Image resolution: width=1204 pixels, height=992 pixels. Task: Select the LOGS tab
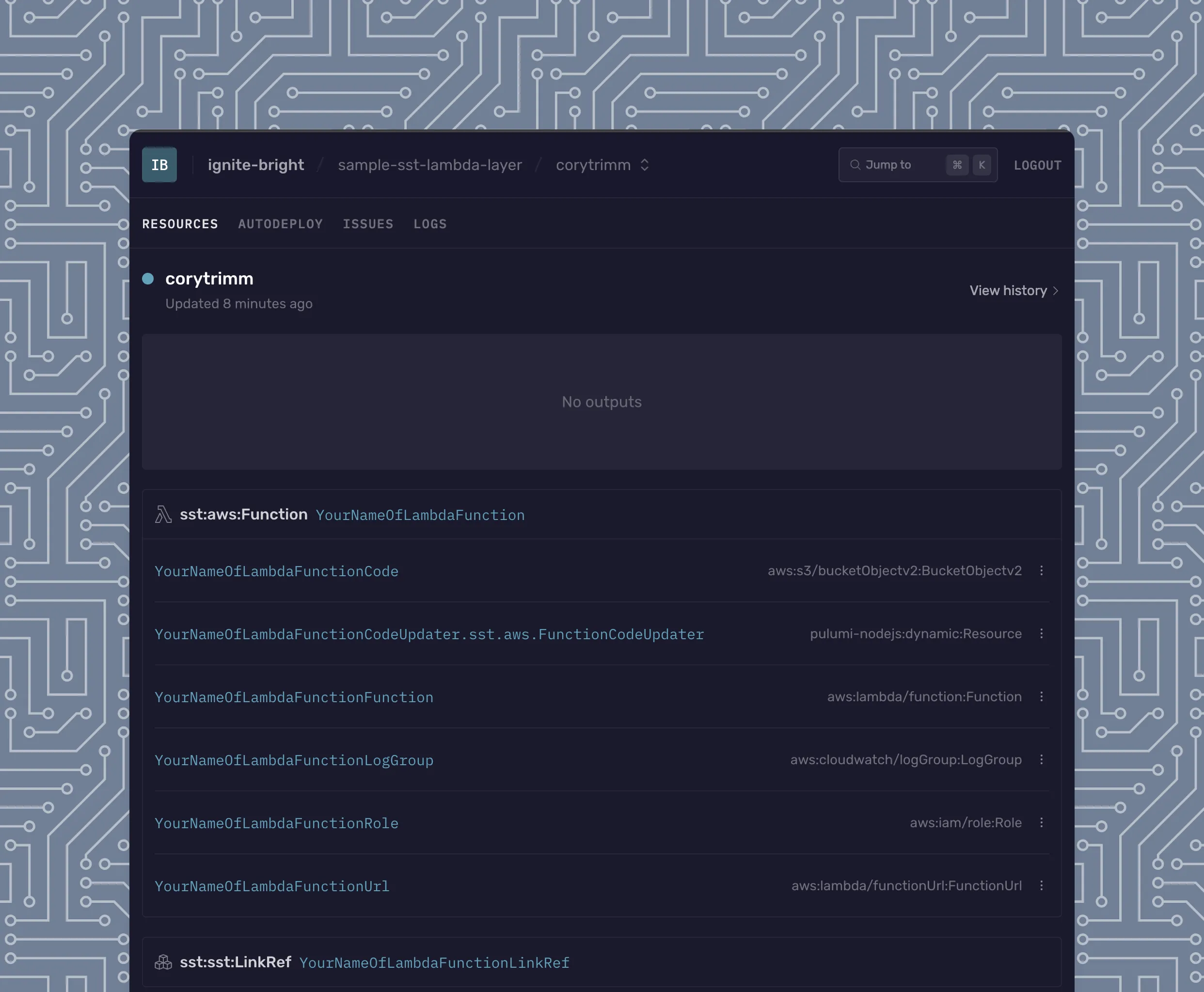[x=430, y=223]
